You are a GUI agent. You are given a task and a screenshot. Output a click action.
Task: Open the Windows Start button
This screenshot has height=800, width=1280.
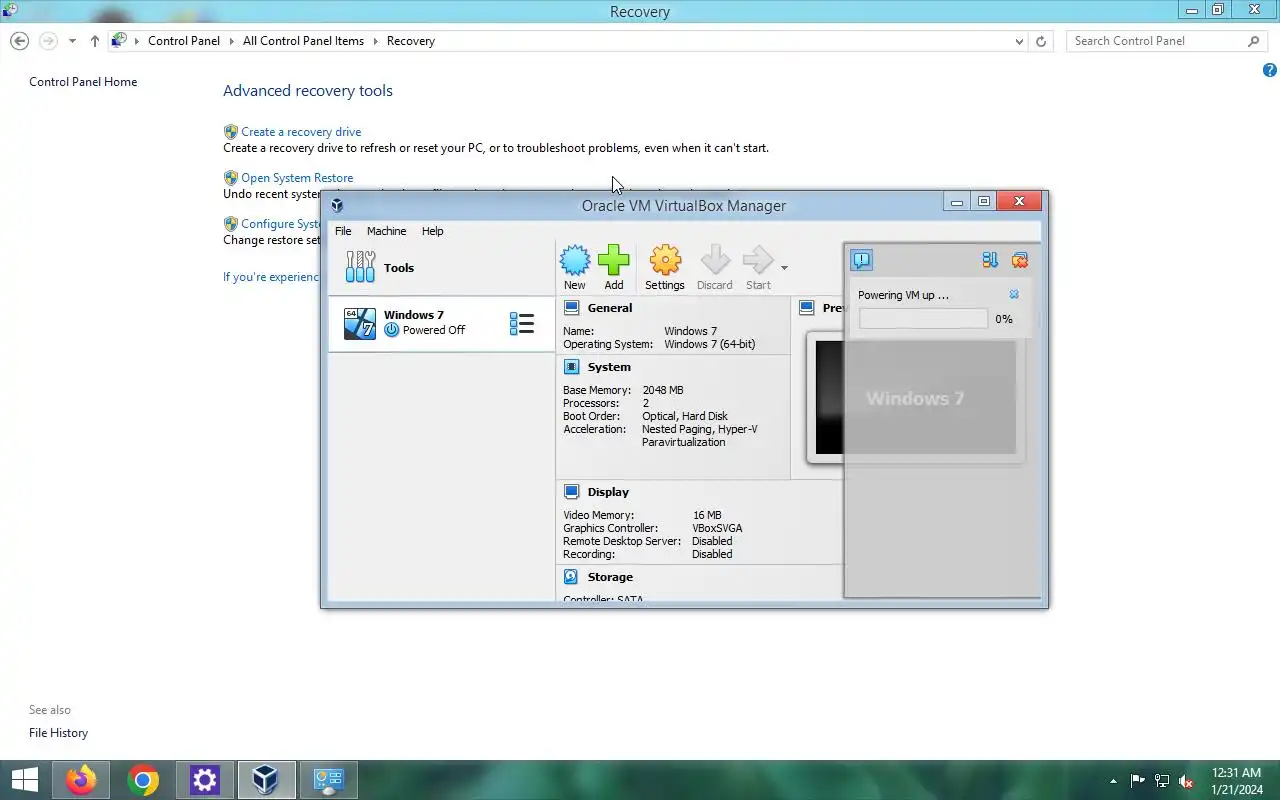[x=24, y=780]
